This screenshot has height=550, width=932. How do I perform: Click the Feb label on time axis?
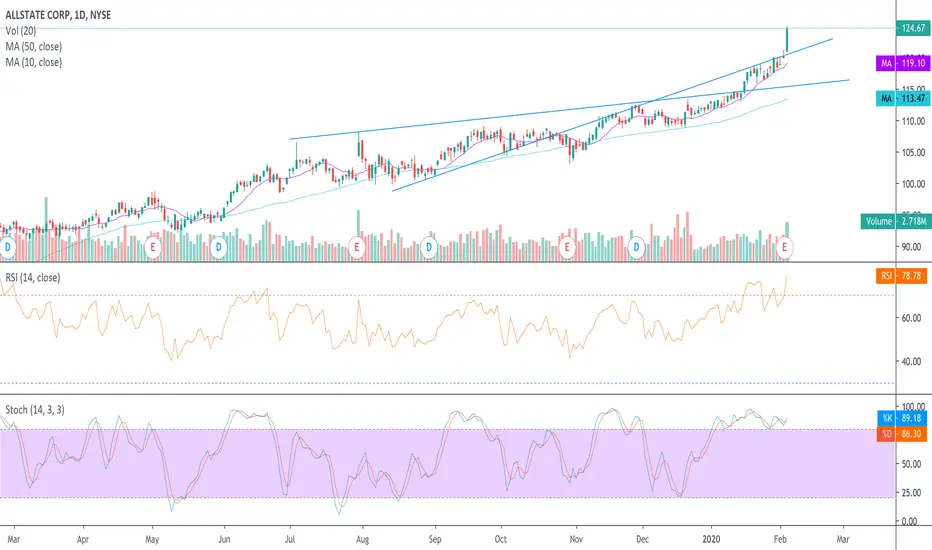(x=780, y=539)
